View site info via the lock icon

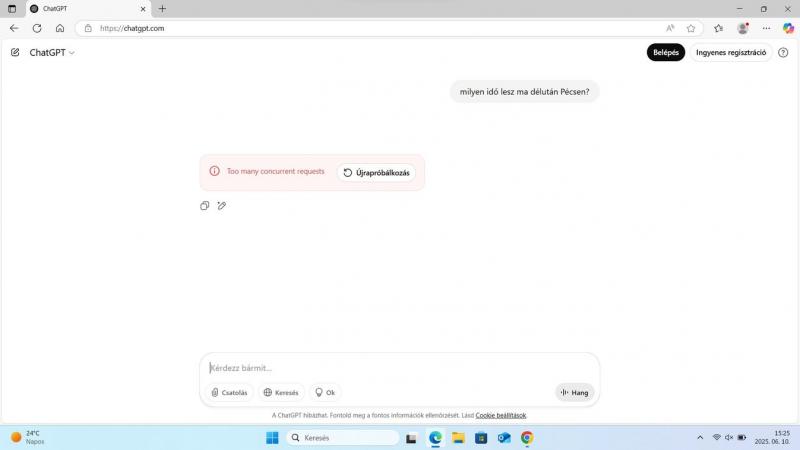click(88, 28)
